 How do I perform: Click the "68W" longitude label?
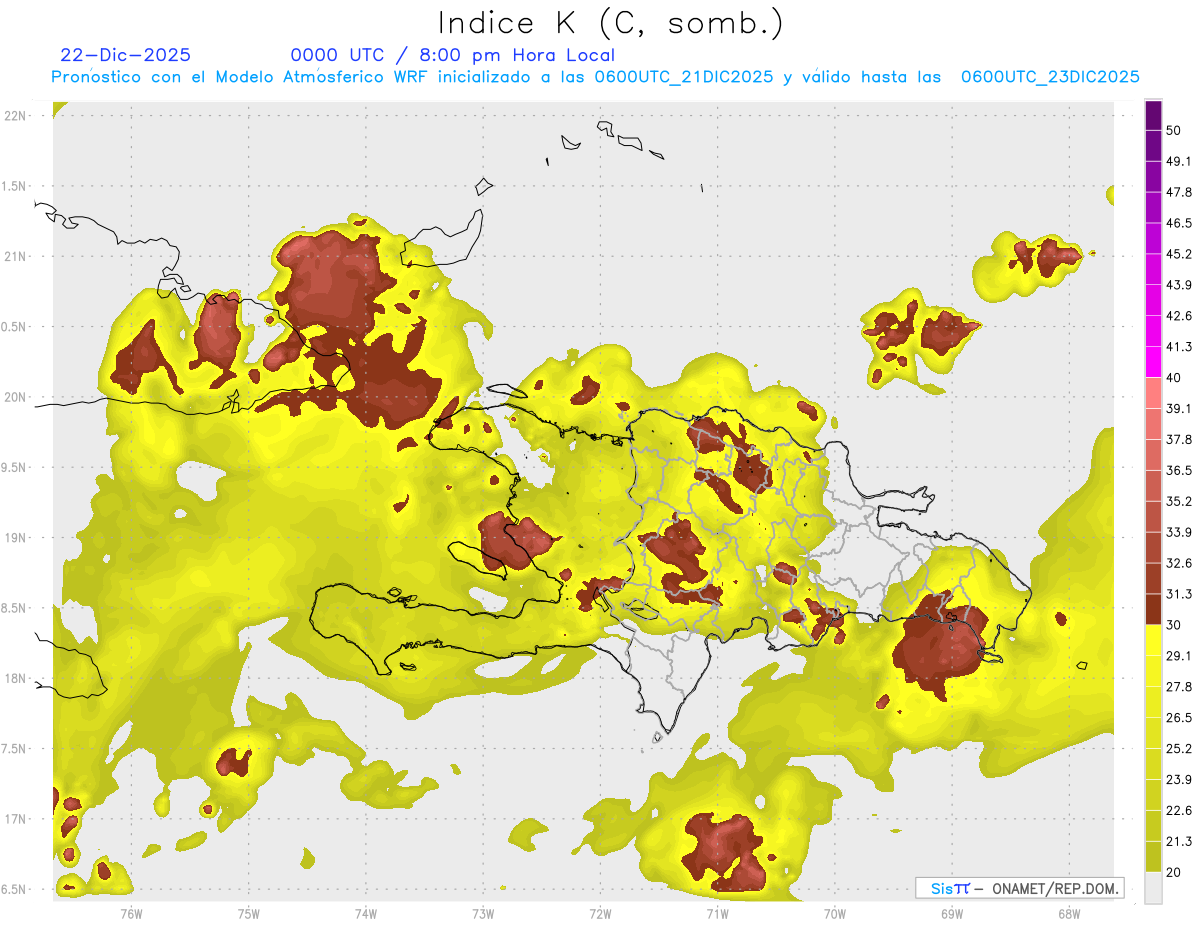(1069, 913)
